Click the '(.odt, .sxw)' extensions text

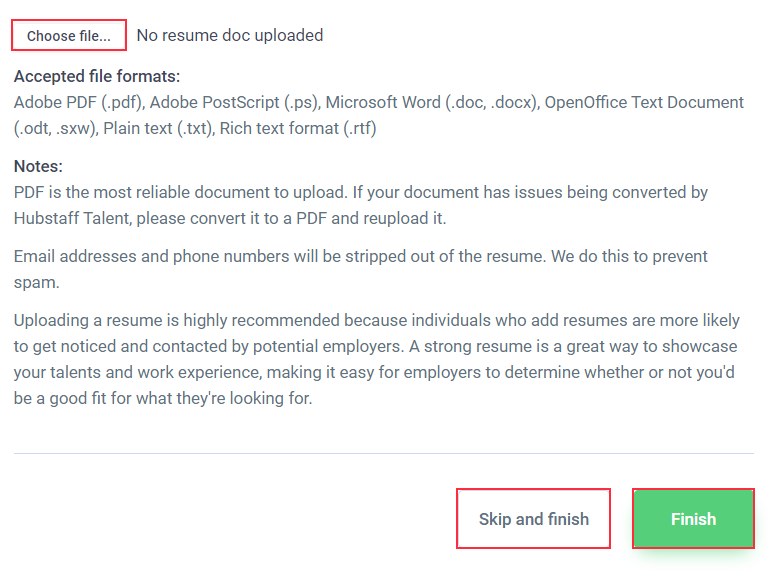pyautogui.click(x=56, y=129)
